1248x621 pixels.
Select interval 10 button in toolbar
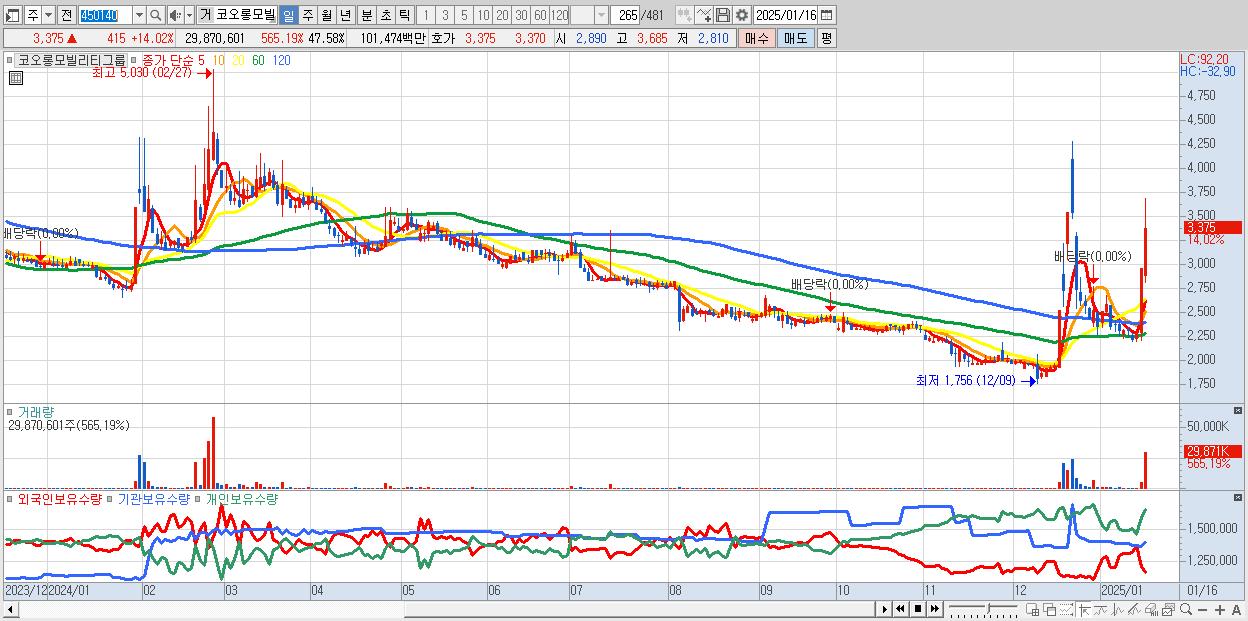coord(483,15)
